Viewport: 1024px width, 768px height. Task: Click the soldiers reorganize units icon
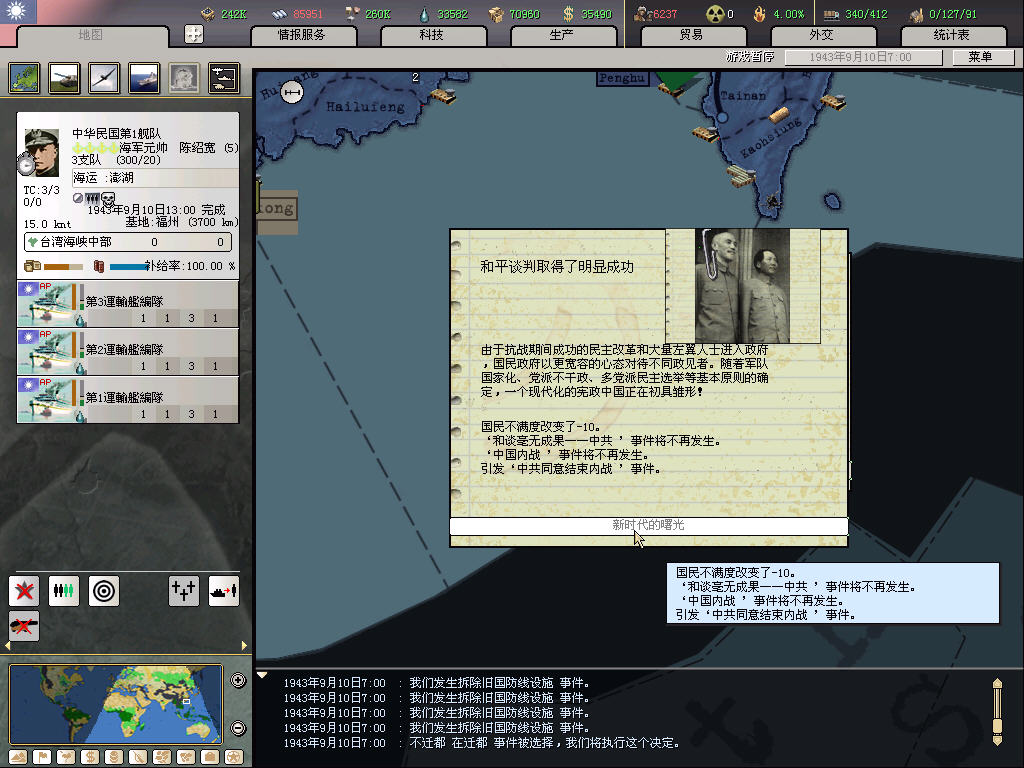pyautogui.click(x=64, y=591)
